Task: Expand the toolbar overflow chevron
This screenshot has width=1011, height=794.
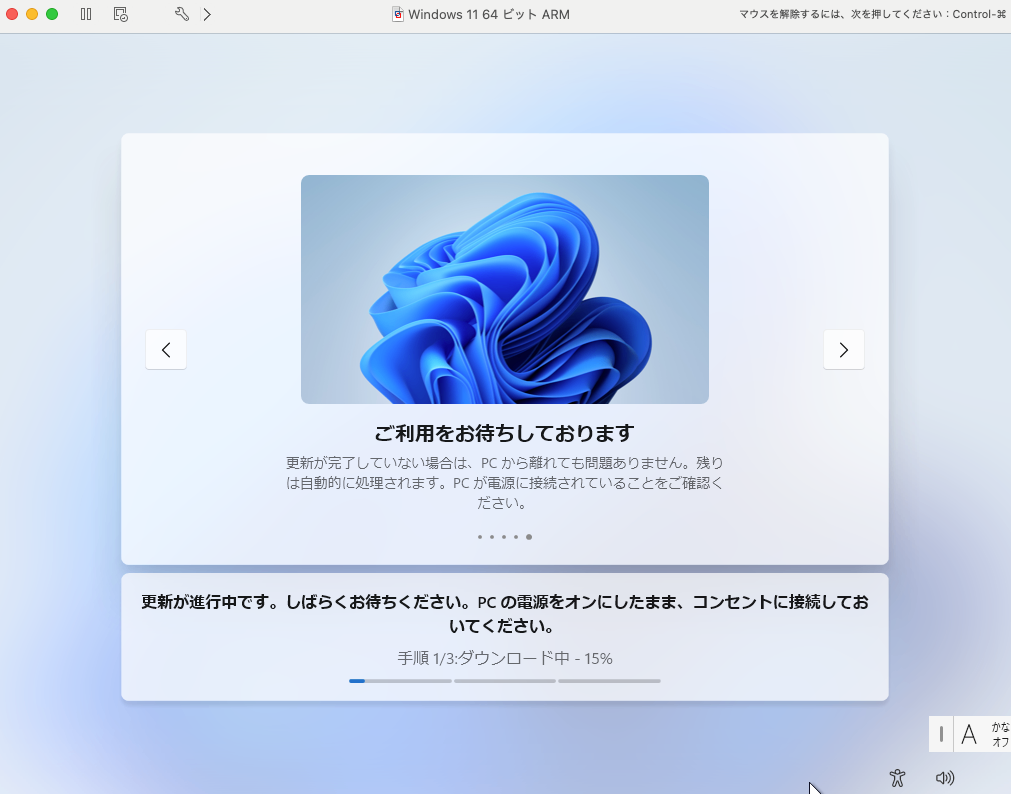Action: tap(207, 14)
